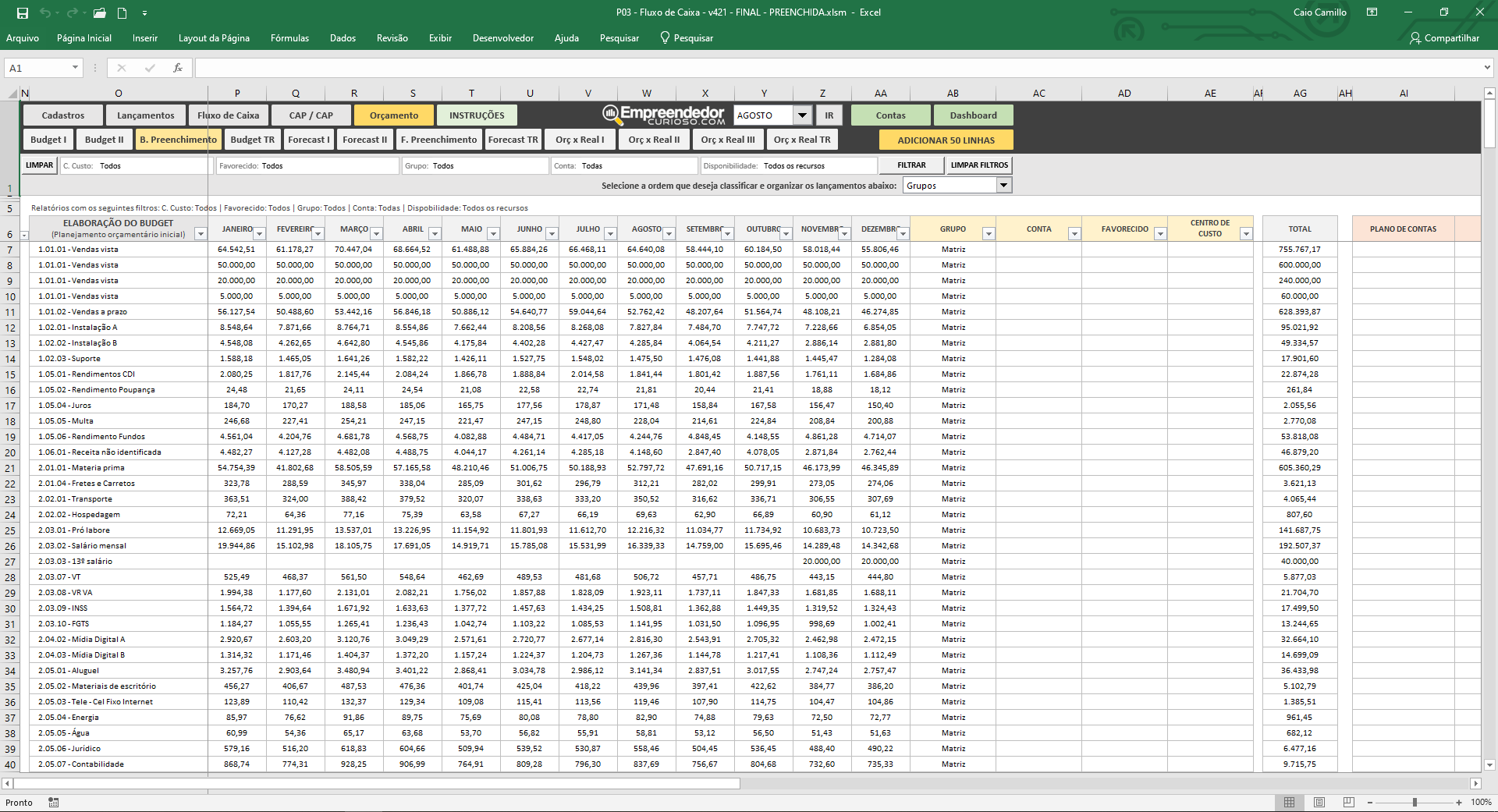Click the FILTRAR button
This screenshot has height=812, width=1498.
(x=911, y=165)
